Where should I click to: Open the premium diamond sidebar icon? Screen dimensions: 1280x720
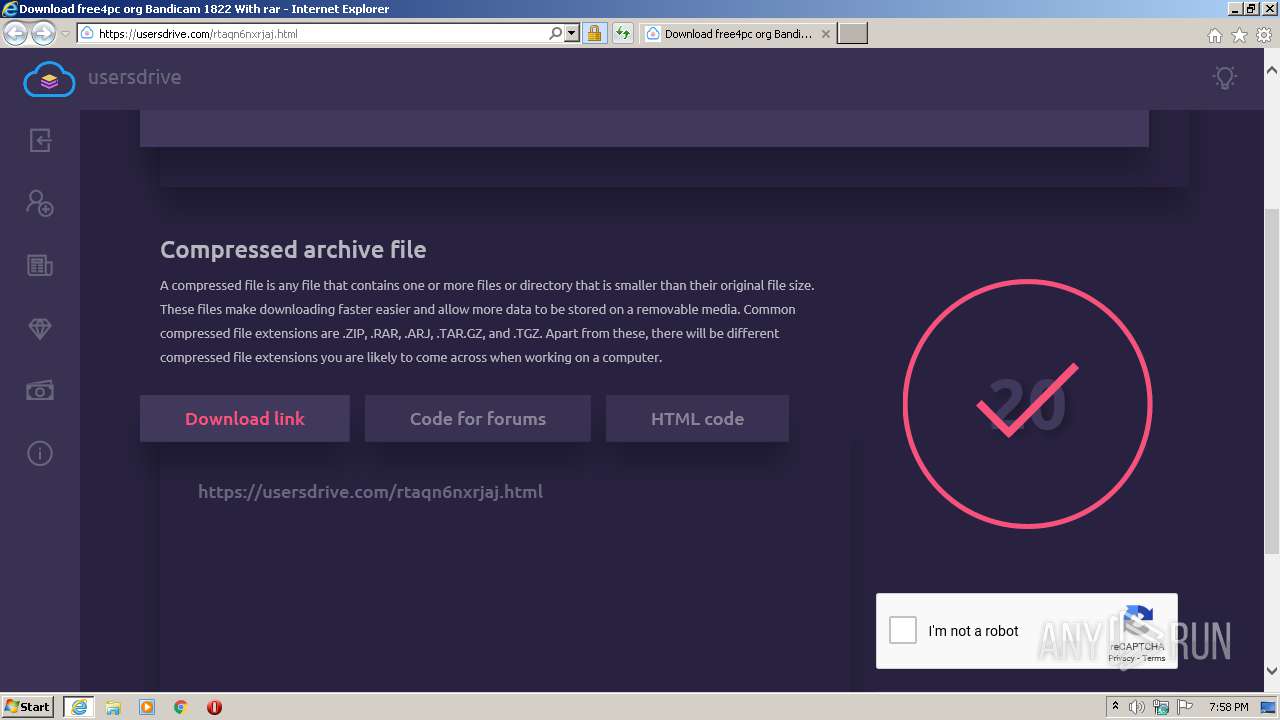[40, 328]
